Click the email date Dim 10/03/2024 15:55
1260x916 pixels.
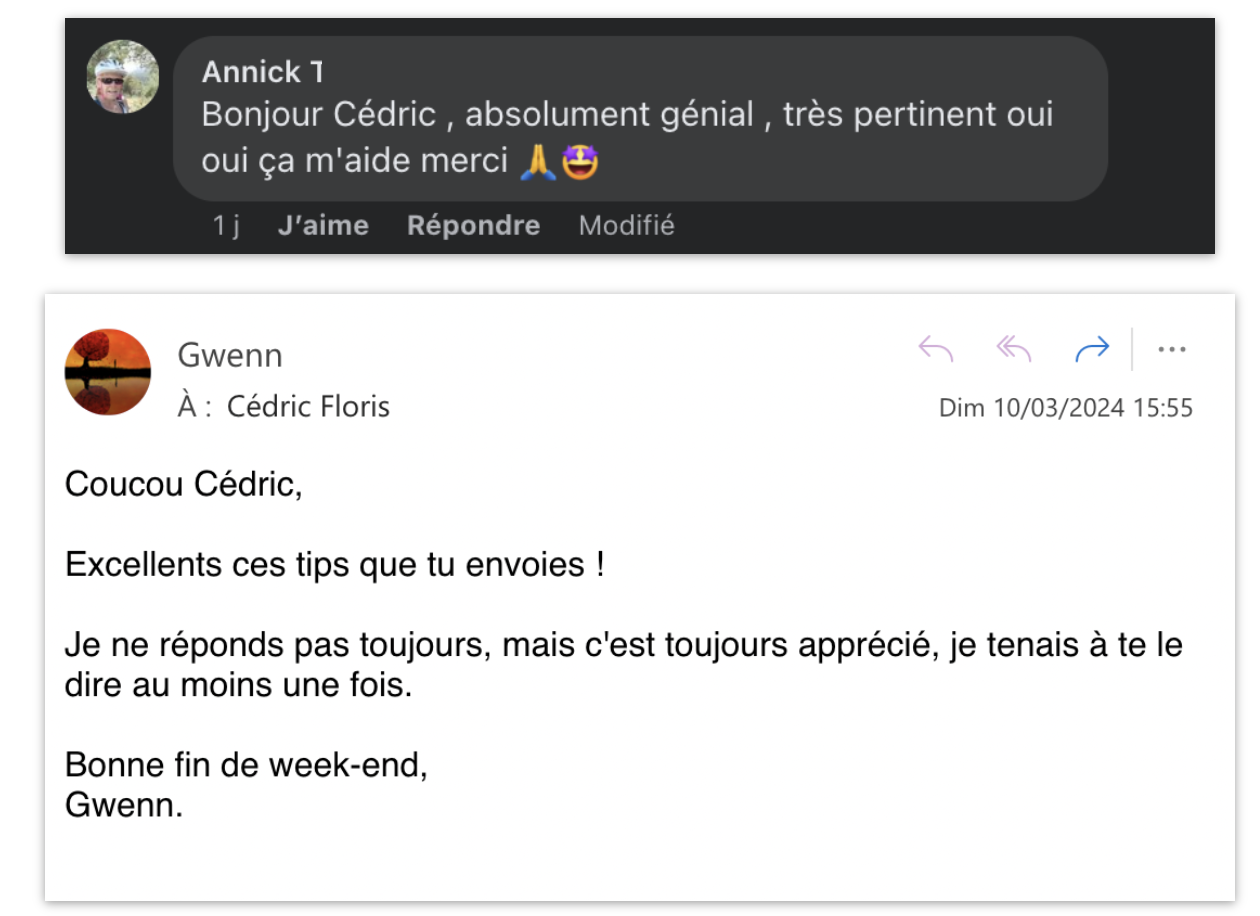(1065, 408)
